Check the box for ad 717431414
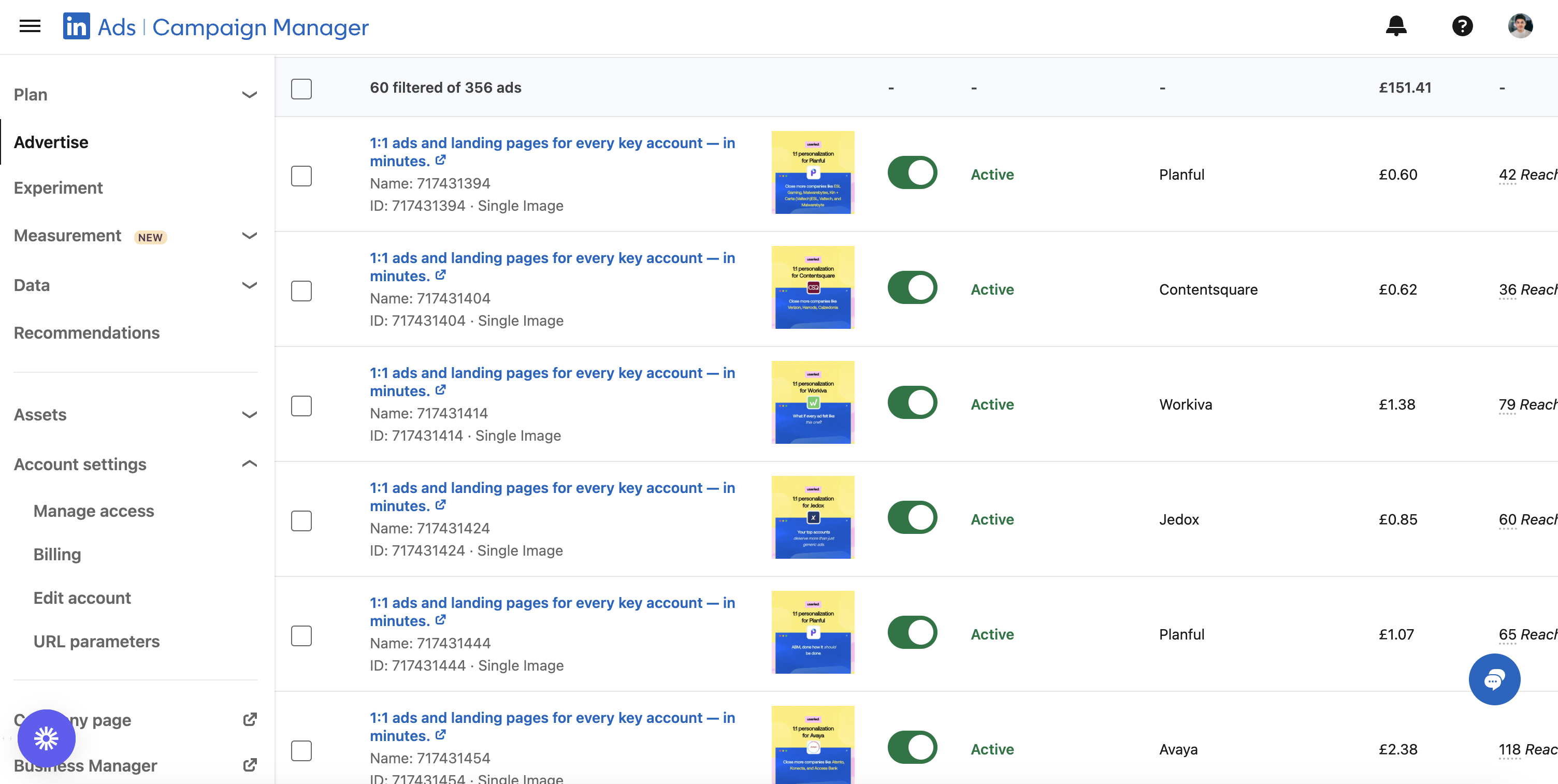 tap(301, 405)
